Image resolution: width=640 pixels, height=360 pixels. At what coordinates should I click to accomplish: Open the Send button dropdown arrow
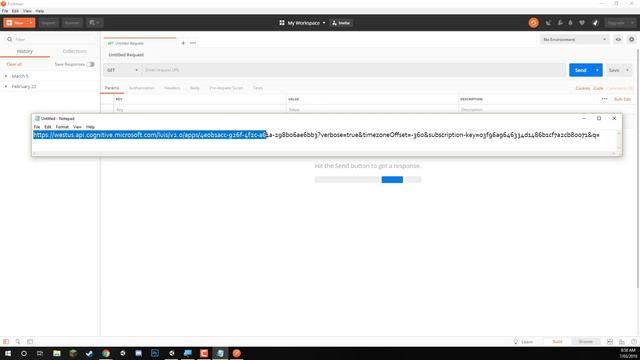(x=597, y=70)
